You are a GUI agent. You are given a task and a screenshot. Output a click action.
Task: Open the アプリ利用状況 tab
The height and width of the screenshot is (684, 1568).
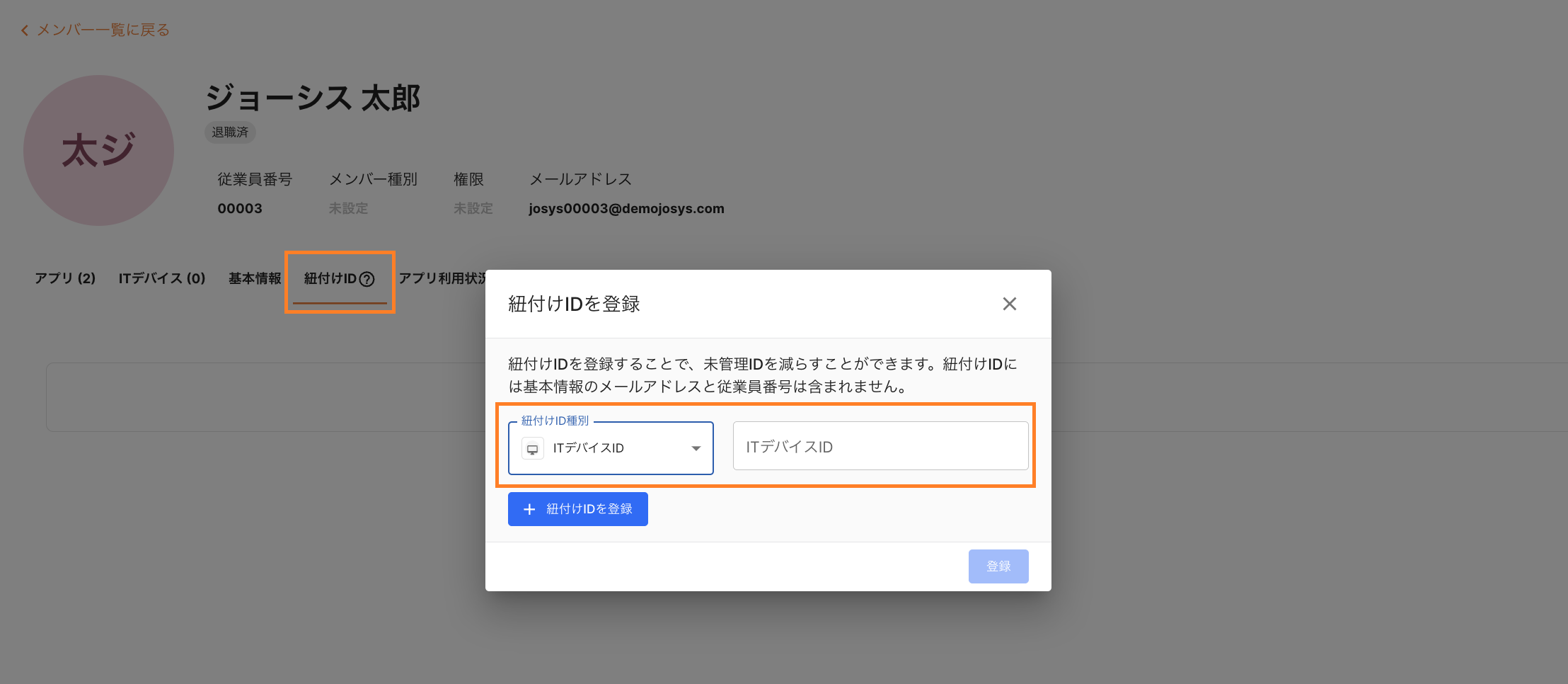(x=442, y=278)
